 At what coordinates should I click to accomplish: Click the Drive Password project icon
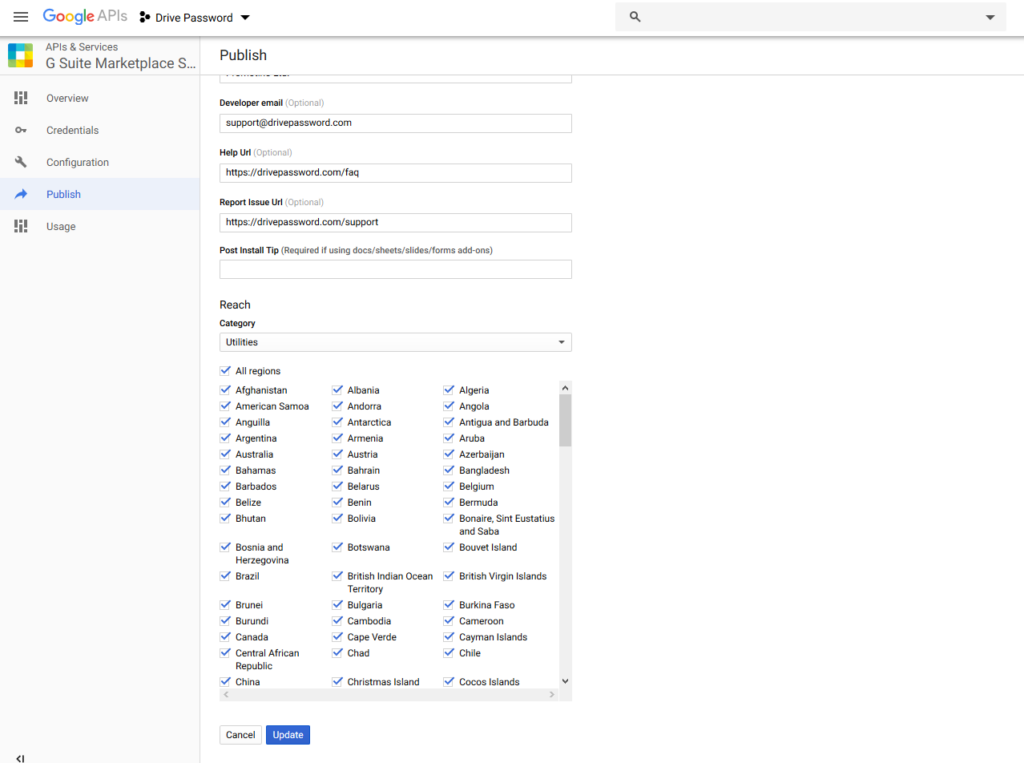click(145, 17)
